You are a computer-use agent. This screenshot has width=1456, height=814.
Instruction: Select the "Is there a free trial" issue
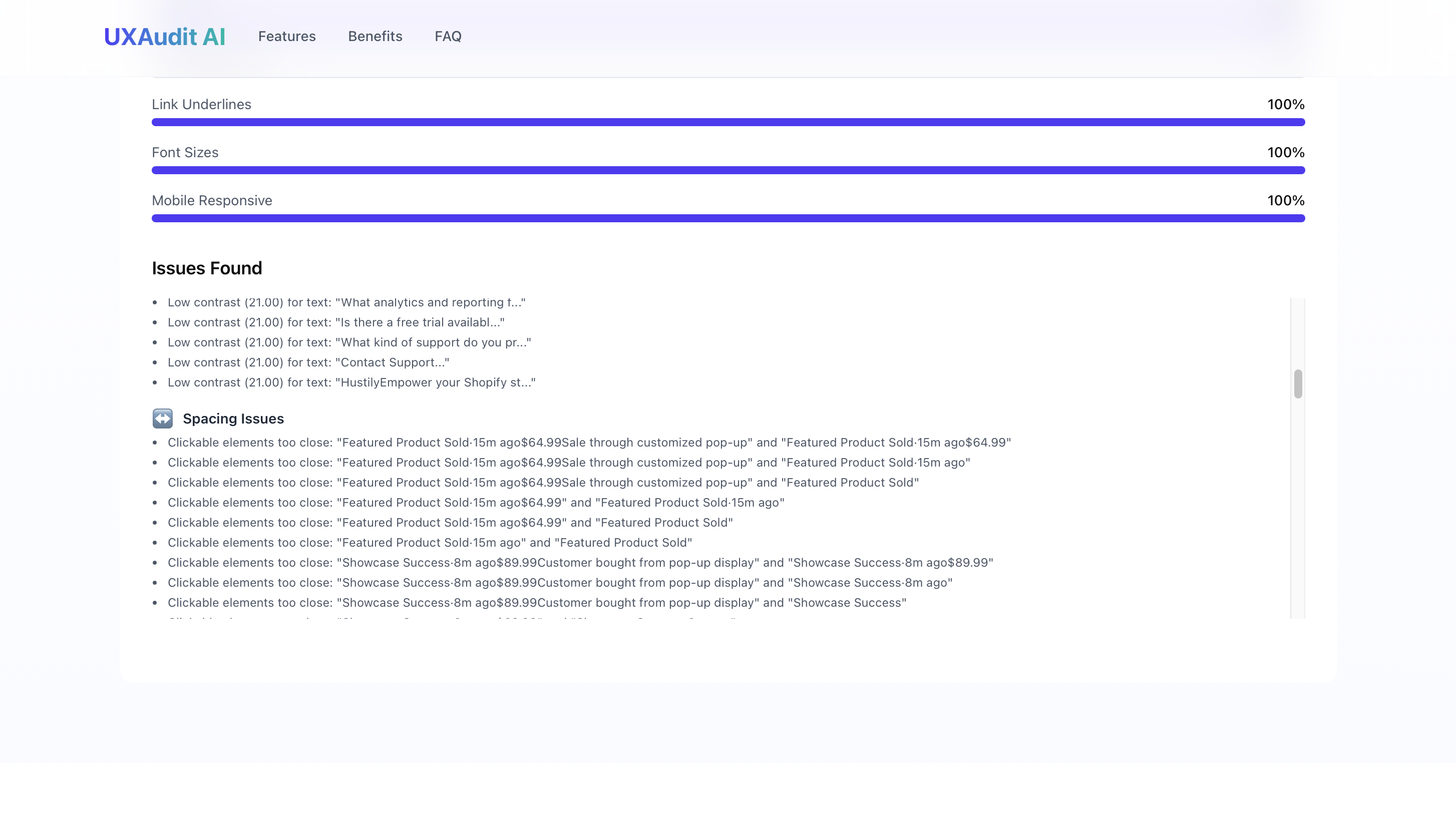[336, 322]
